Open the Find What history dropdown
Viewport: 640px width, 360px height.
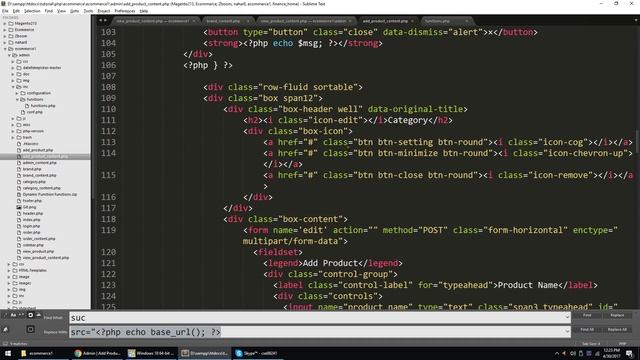click(567, 318)
